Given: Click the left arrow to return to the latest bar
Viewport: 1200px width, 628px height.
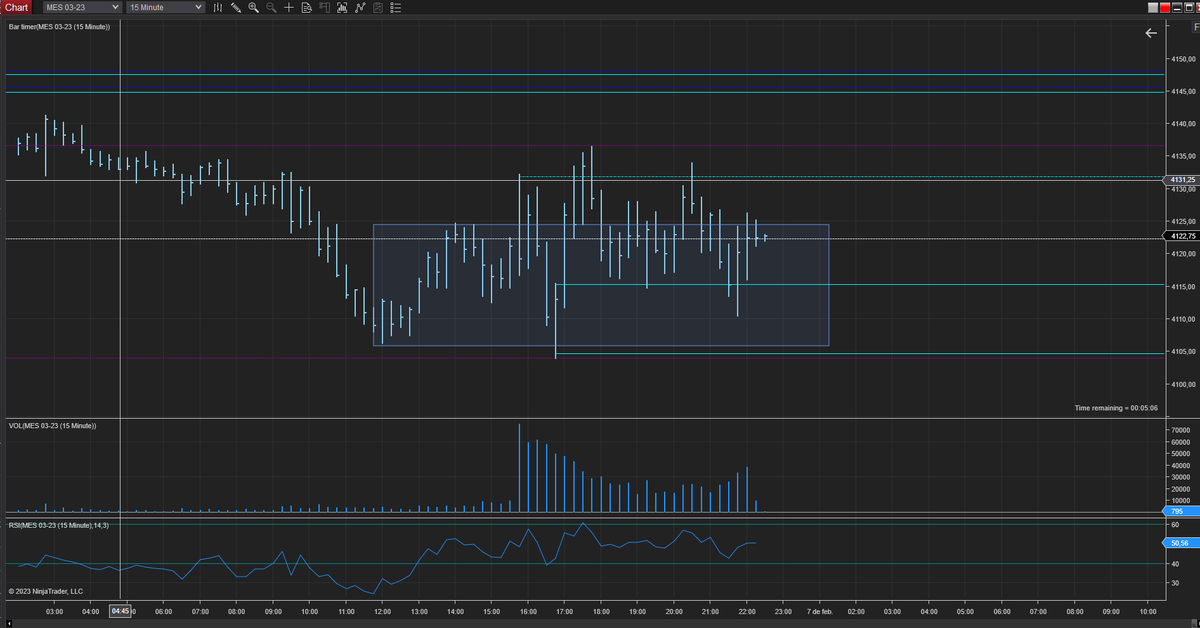Looking at the screenshot, I should click(x=1151, y=33).
